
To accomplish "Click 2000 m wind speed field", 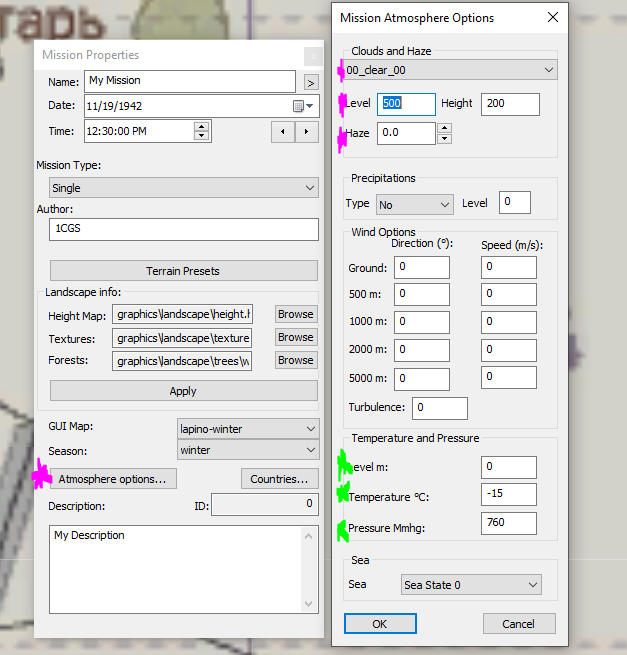I will pos(509,350).
